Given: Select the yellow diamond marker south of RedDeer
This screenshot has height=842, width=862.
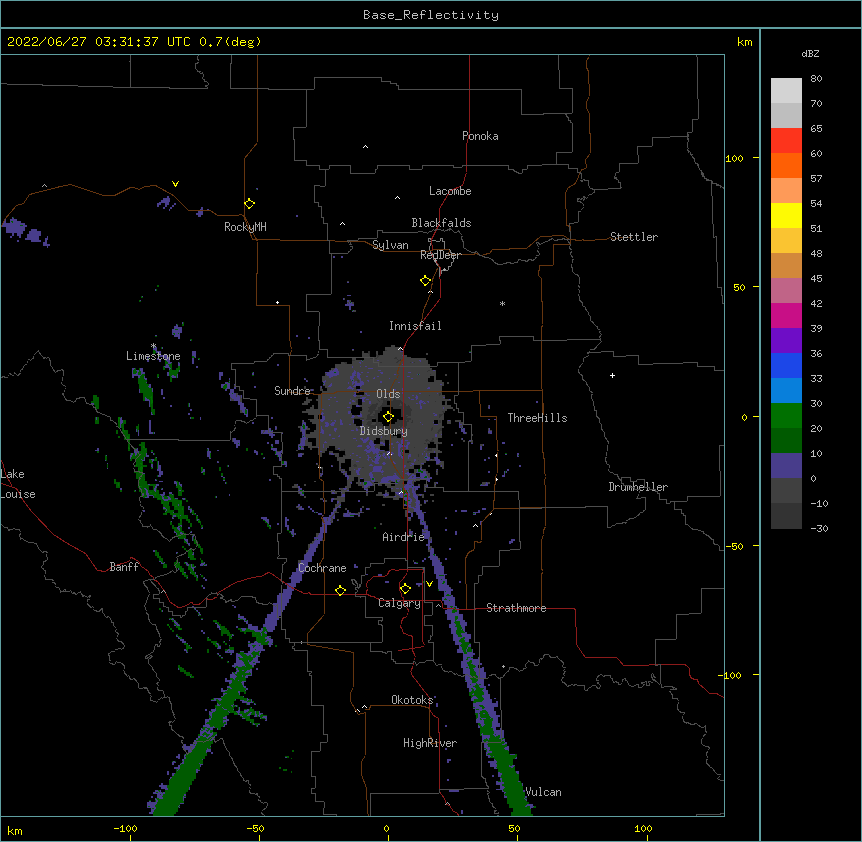Looking at the screenshot, I should pyautogui.click(x=425, y=281).
